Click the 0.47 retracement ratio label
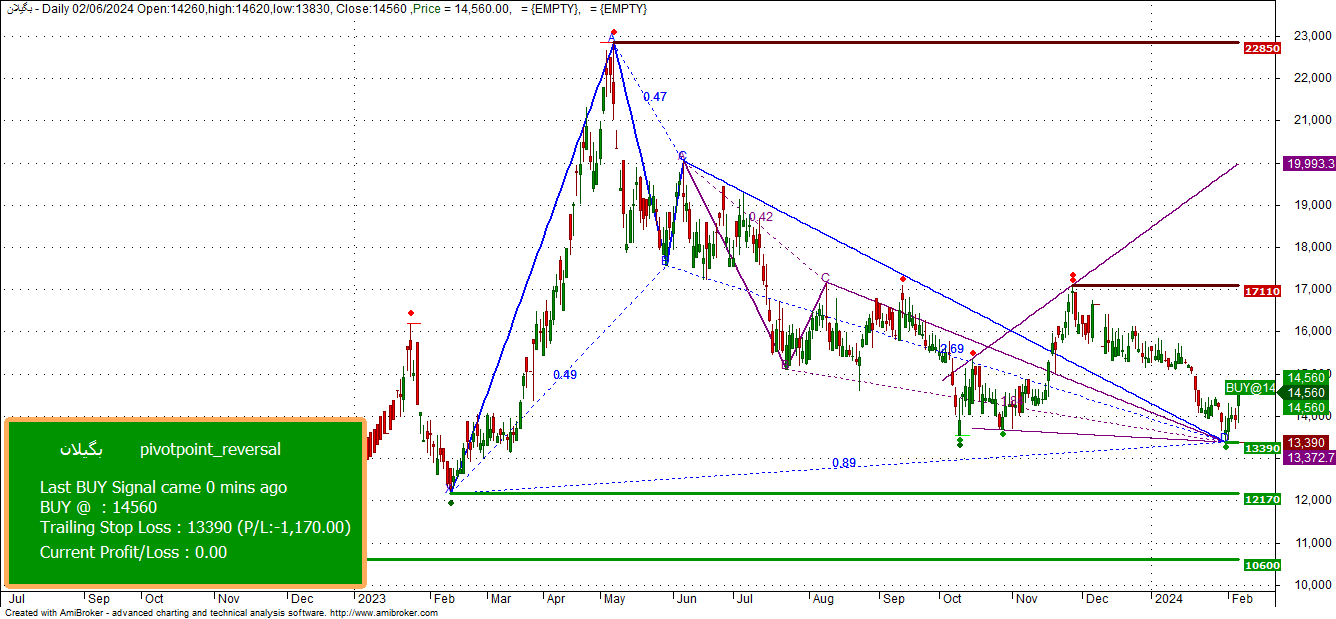Image resolution: width=1336 pixels, height=619 pixels. [655, 97]
